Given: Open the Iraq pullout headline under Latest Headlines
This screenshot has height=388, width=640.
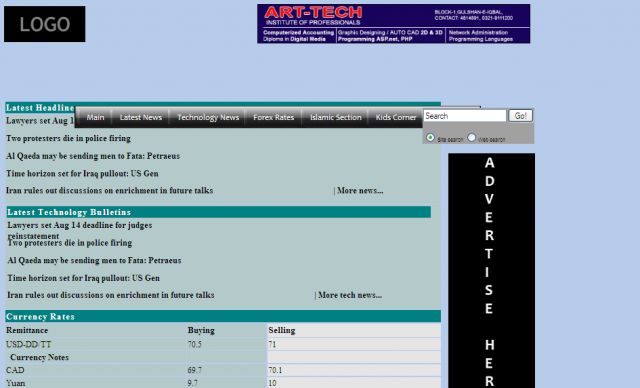Looking at the screenshot, I should (x=82, y=173).
